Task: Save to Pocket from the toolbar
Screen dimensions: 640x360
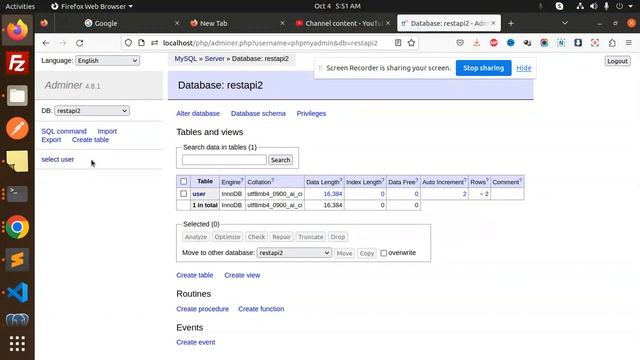Action: pos(460,43)
